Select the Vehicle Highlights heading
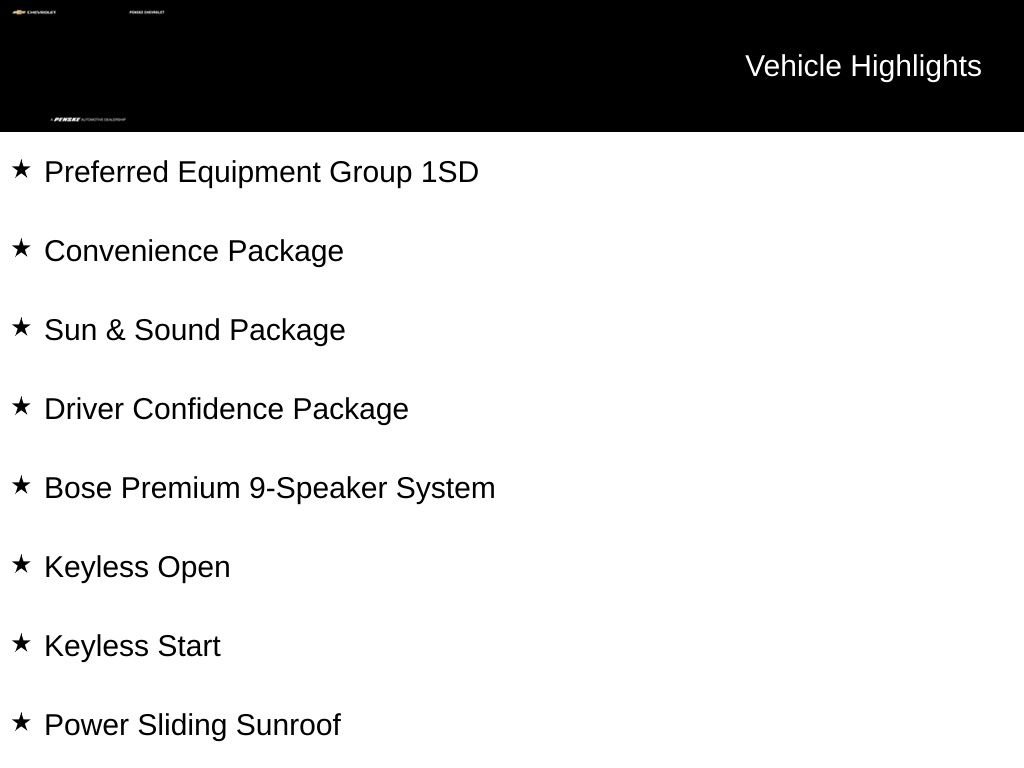Image resolution: width=1024 pixels, height=768 pixels. tap(863, 66)
